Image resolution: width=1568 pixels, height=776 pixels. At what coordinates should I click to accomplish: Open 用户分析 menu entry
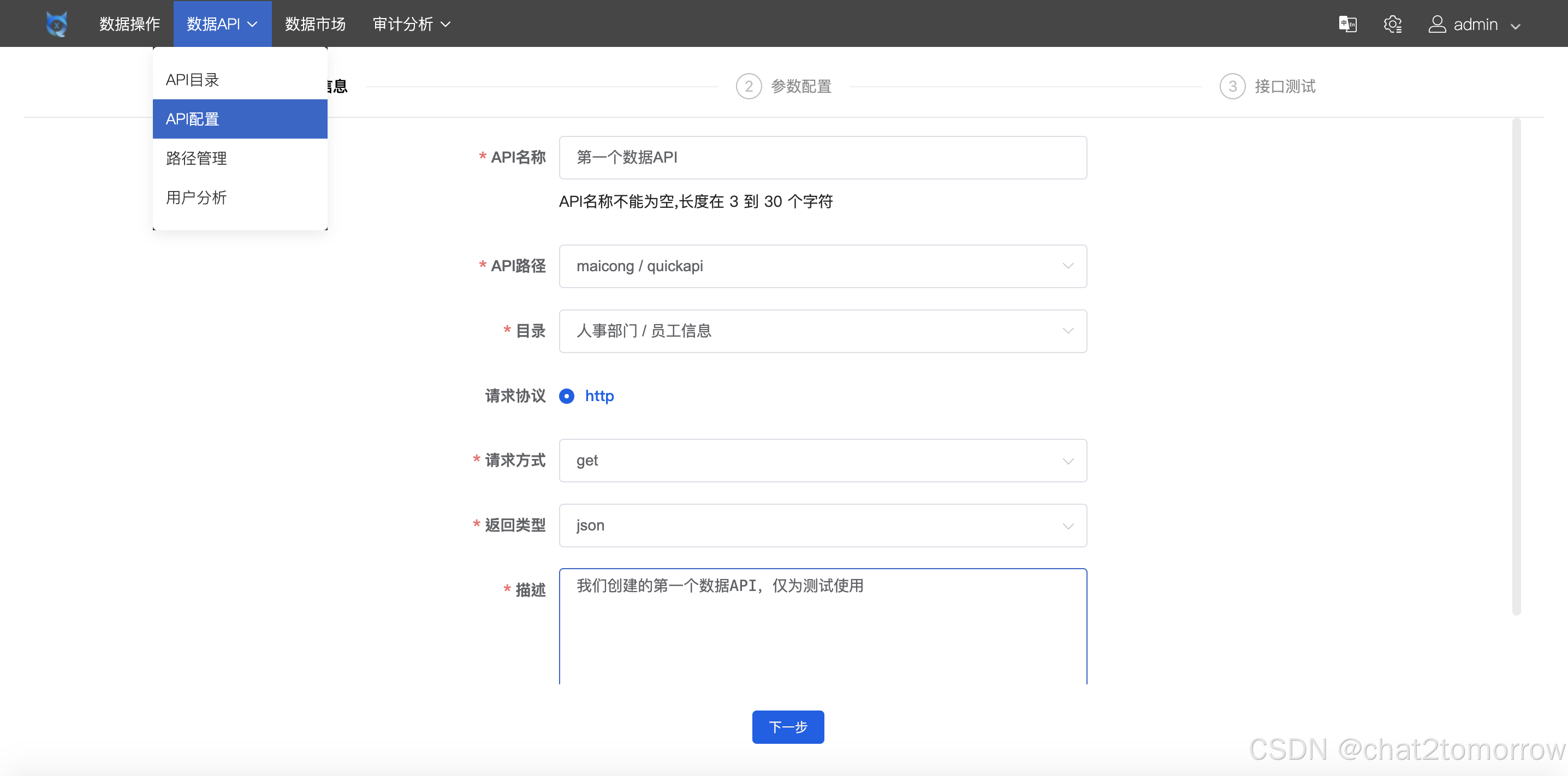click(x=196, y=197)
